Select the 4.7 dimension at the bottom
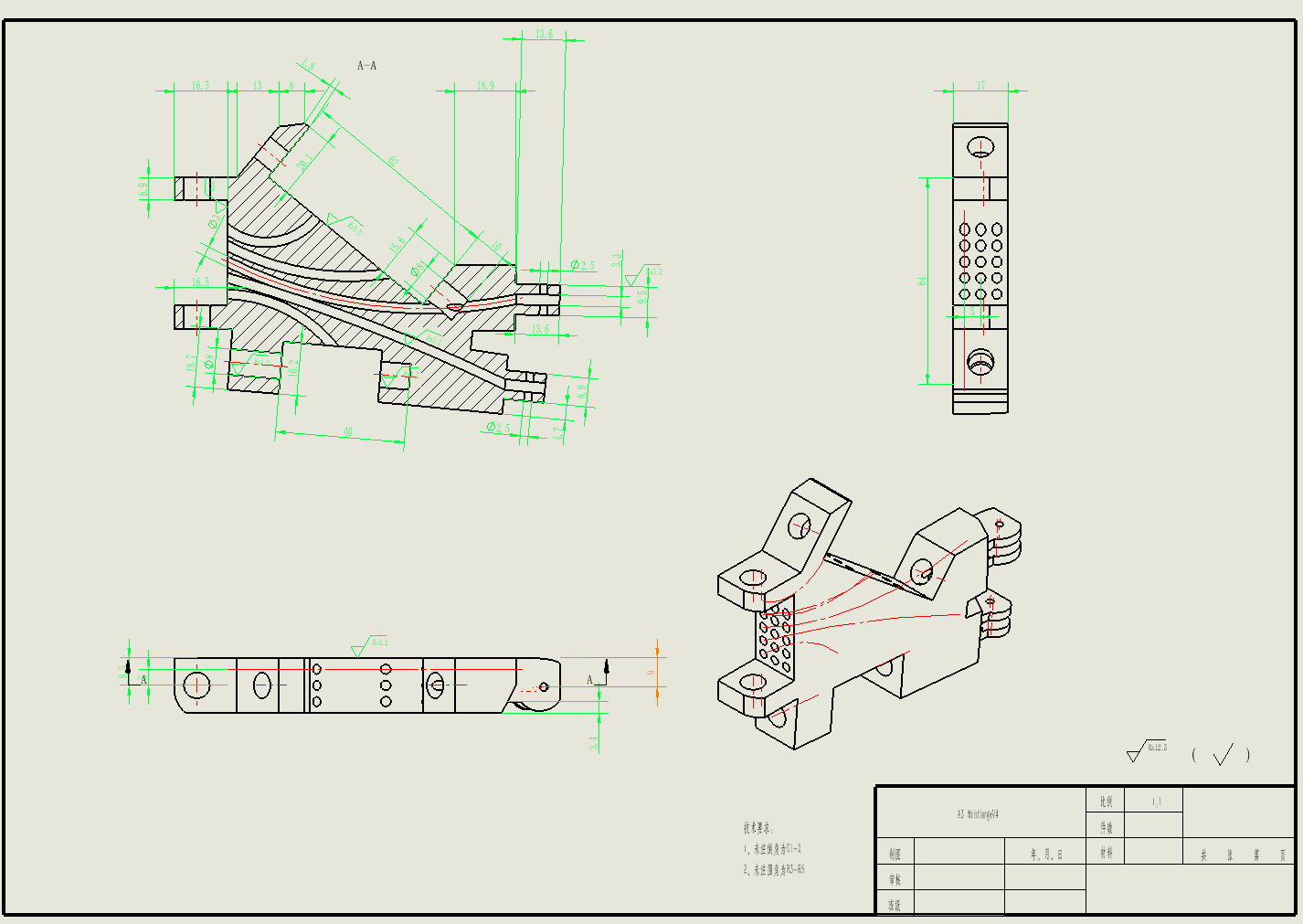This screenshot has height=924, width=1303. pos(558,433)
